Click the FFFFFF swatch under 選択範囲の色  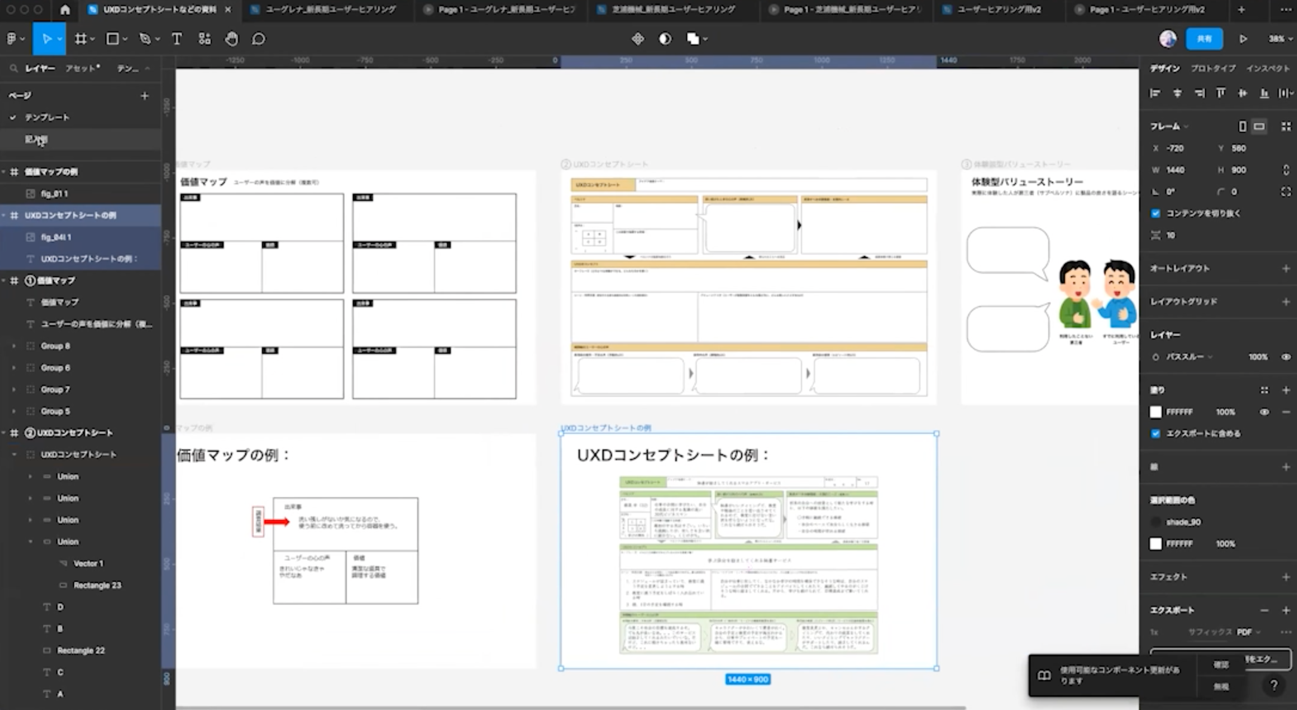click(1156, 544)
